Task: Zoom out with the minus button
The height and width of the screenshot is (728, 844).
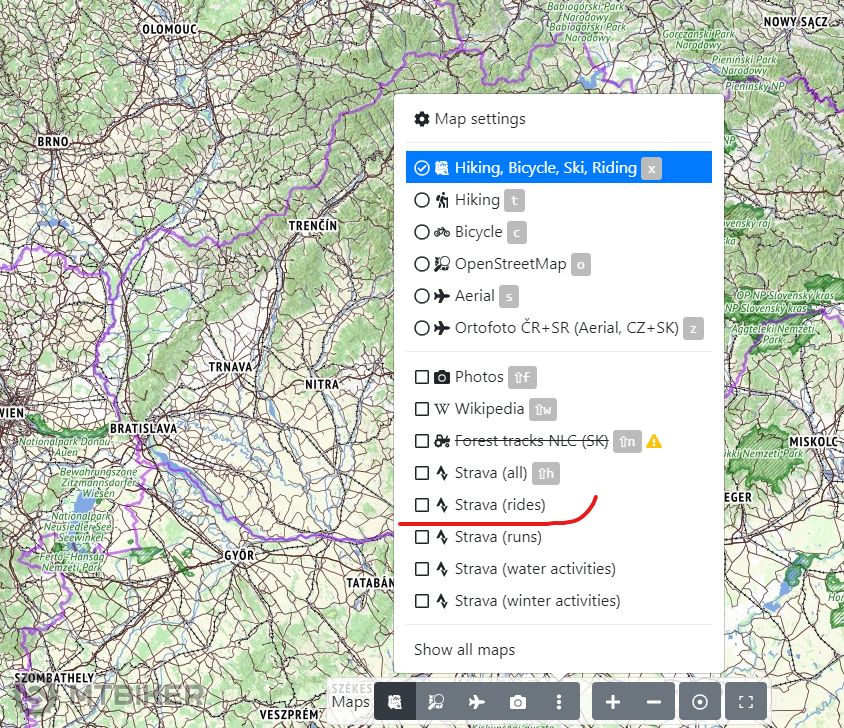Action: 653,702
